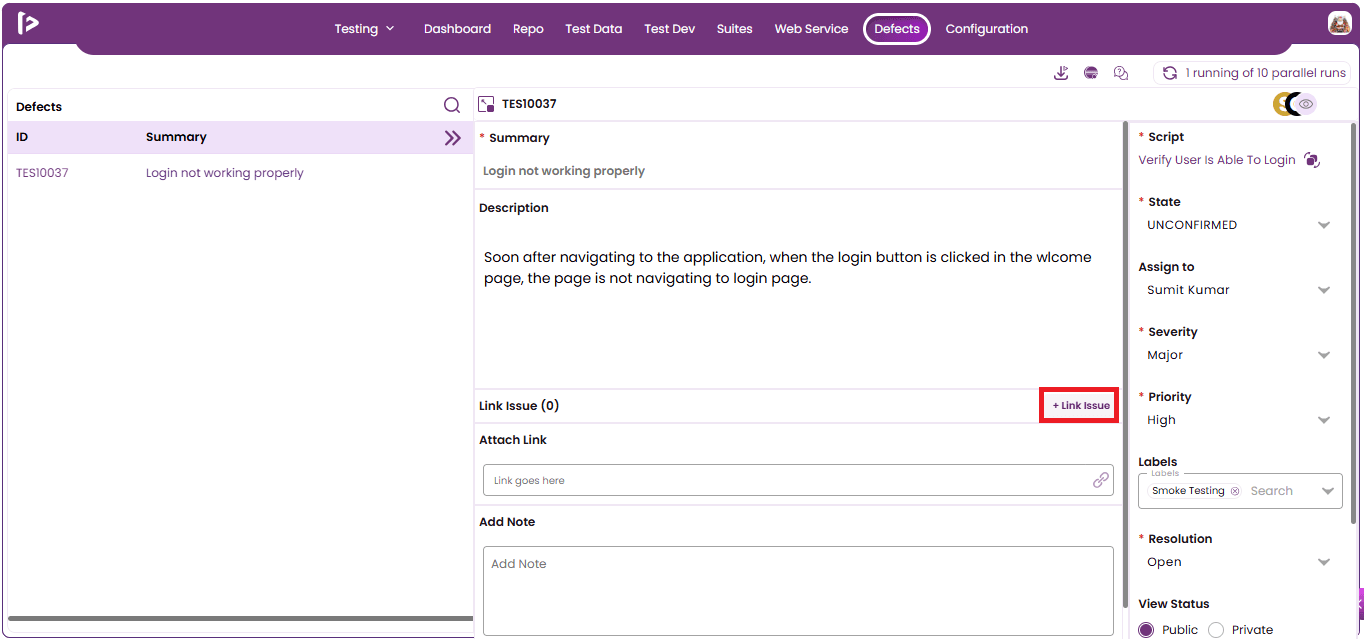Click the round striped globe icon

point(1091,73)
